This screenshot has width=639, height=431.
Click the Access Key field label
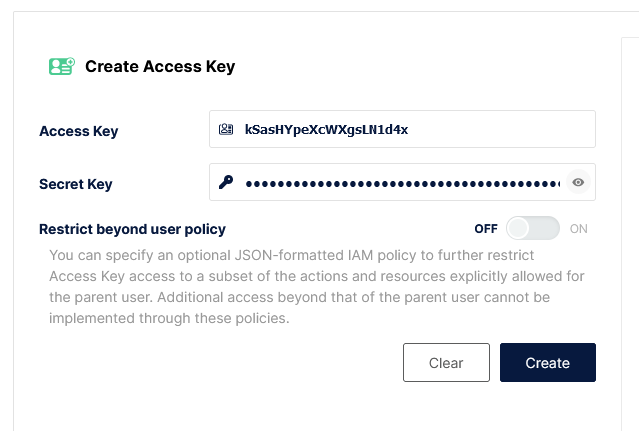[78, 130]
